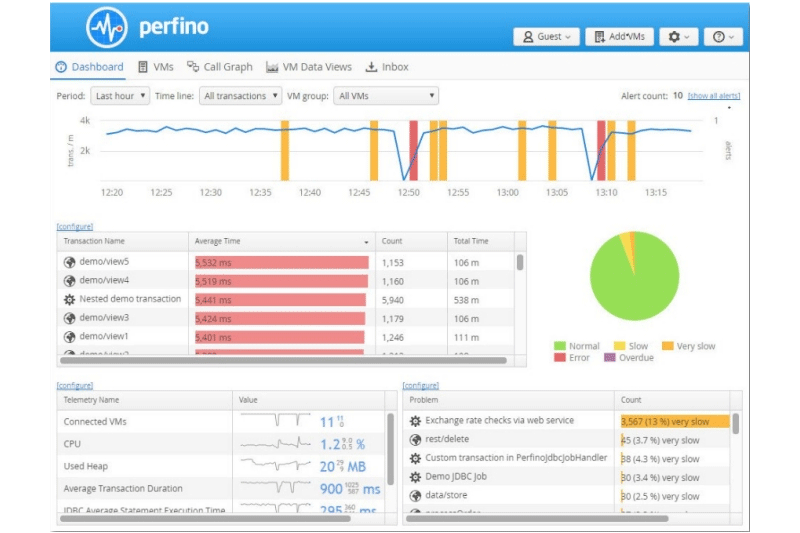
Task: Click the Normal green legend swatch
Action: (x=560, y=346)
